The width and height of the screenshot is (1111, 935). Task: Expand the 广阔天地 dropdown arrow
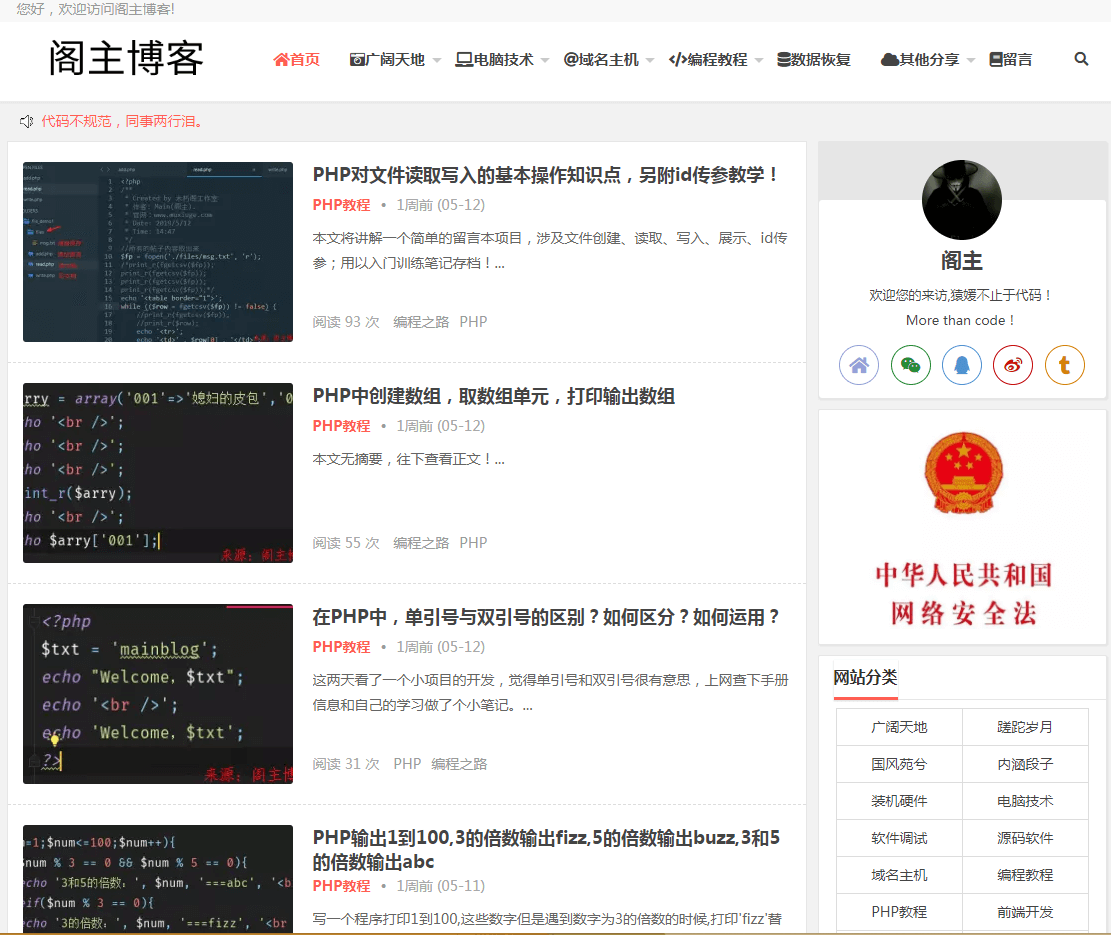pos(437,61)
